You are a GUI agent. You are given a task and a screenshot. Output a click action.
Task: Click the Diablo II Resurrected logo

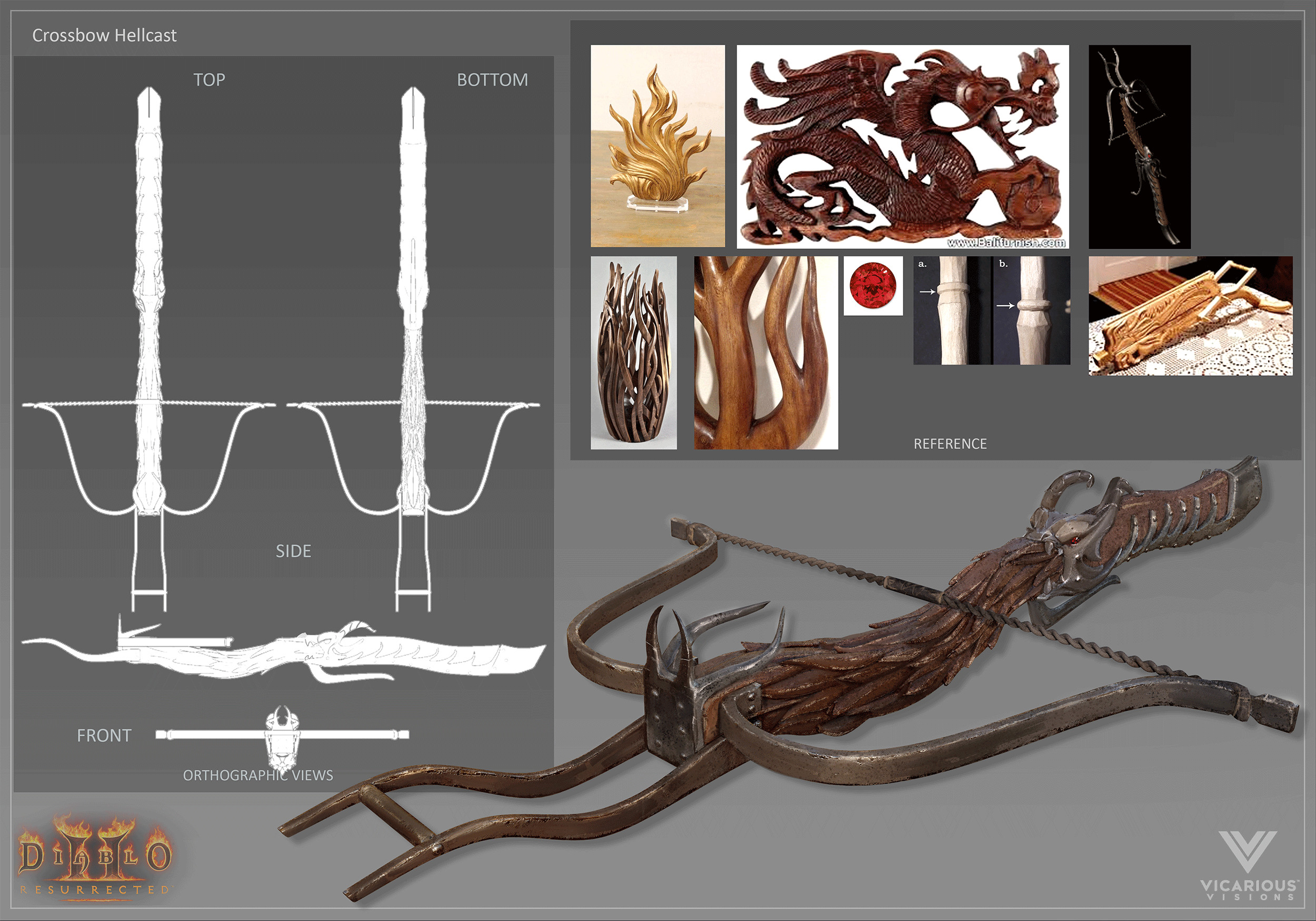(x=96, y=858)
